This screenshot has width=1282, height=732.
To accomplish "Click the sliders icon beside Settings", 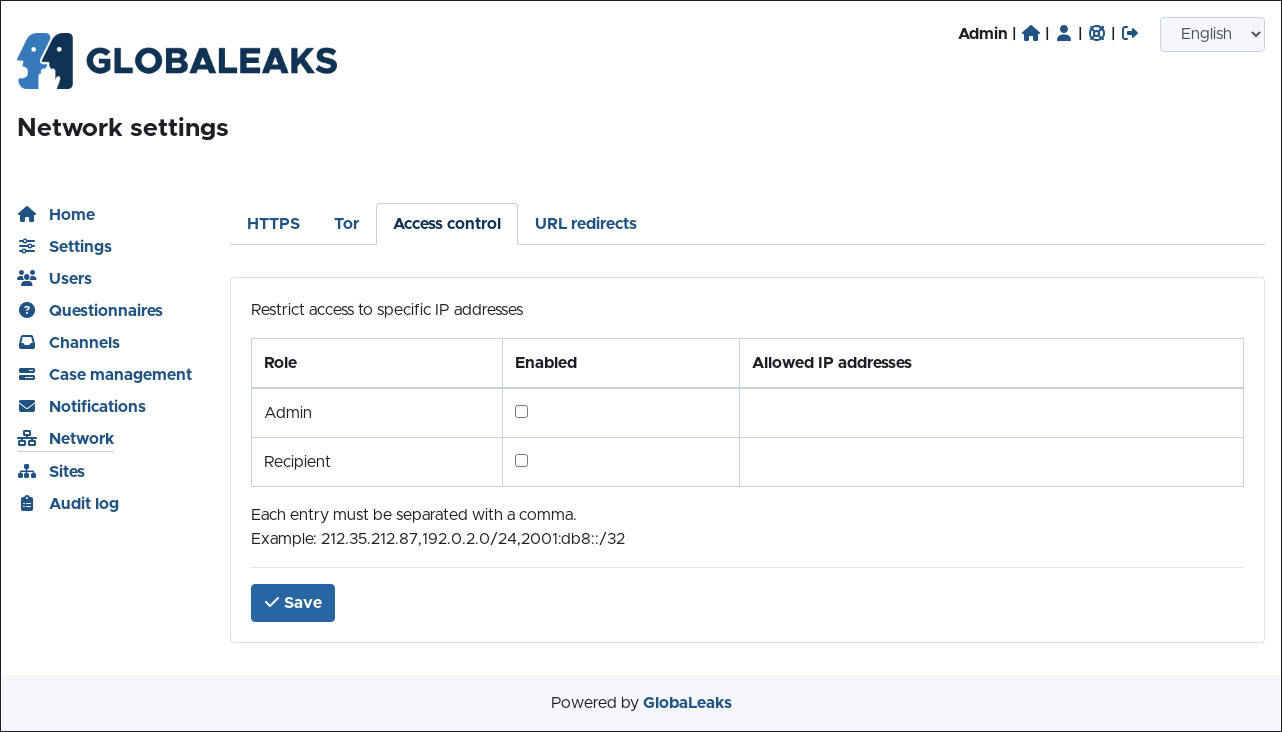I will coord(27,246).
